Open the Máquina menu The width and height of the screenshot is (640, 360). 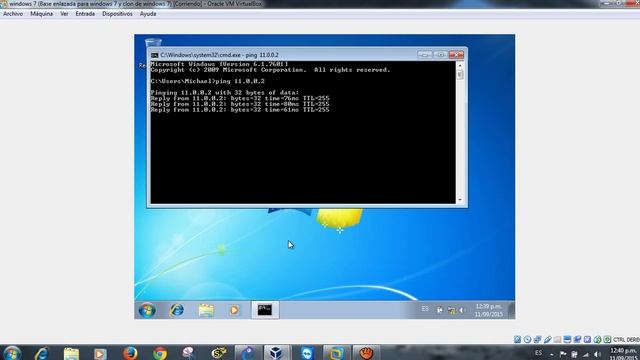pyautogui.click(x=42, y=14)
